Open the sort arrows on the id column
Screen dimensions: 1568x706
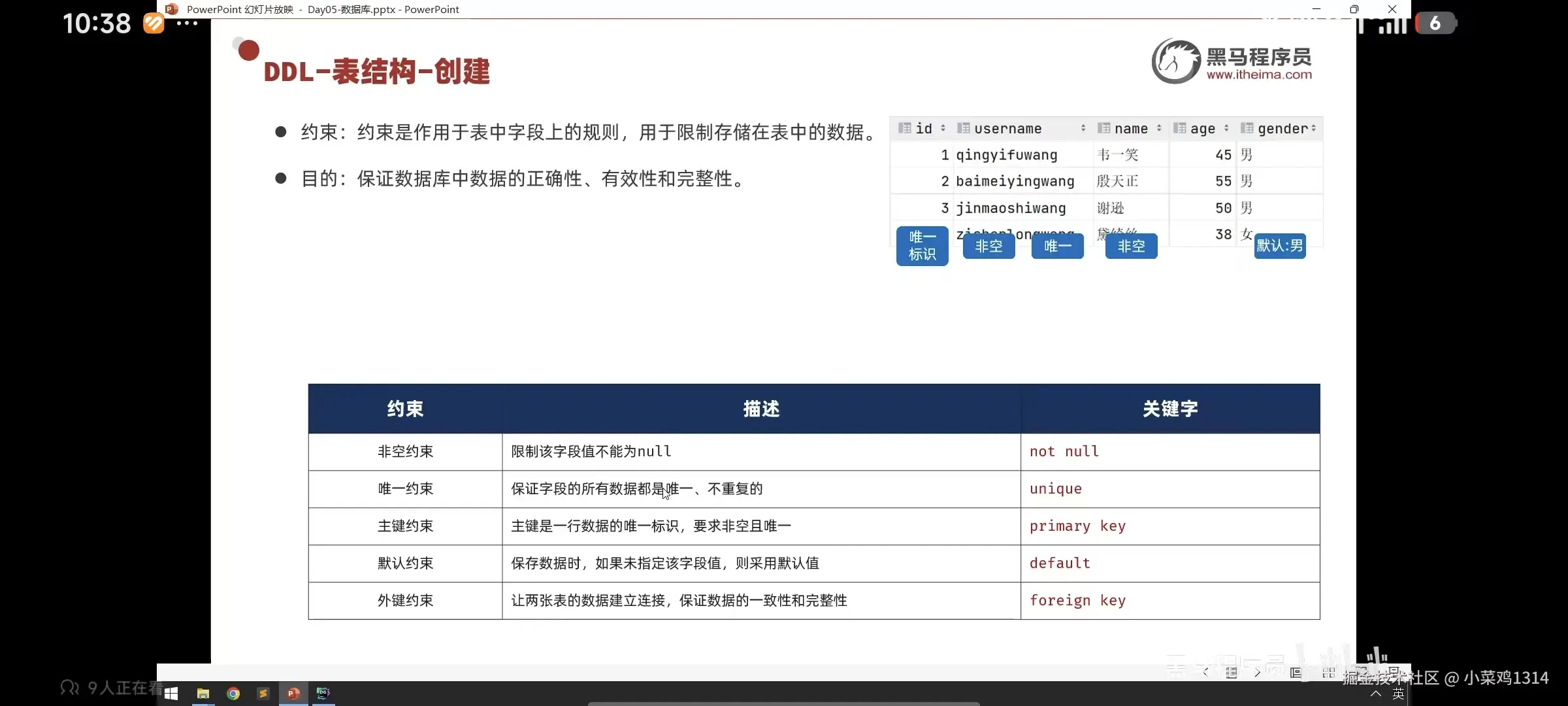[x=941, y=128]
